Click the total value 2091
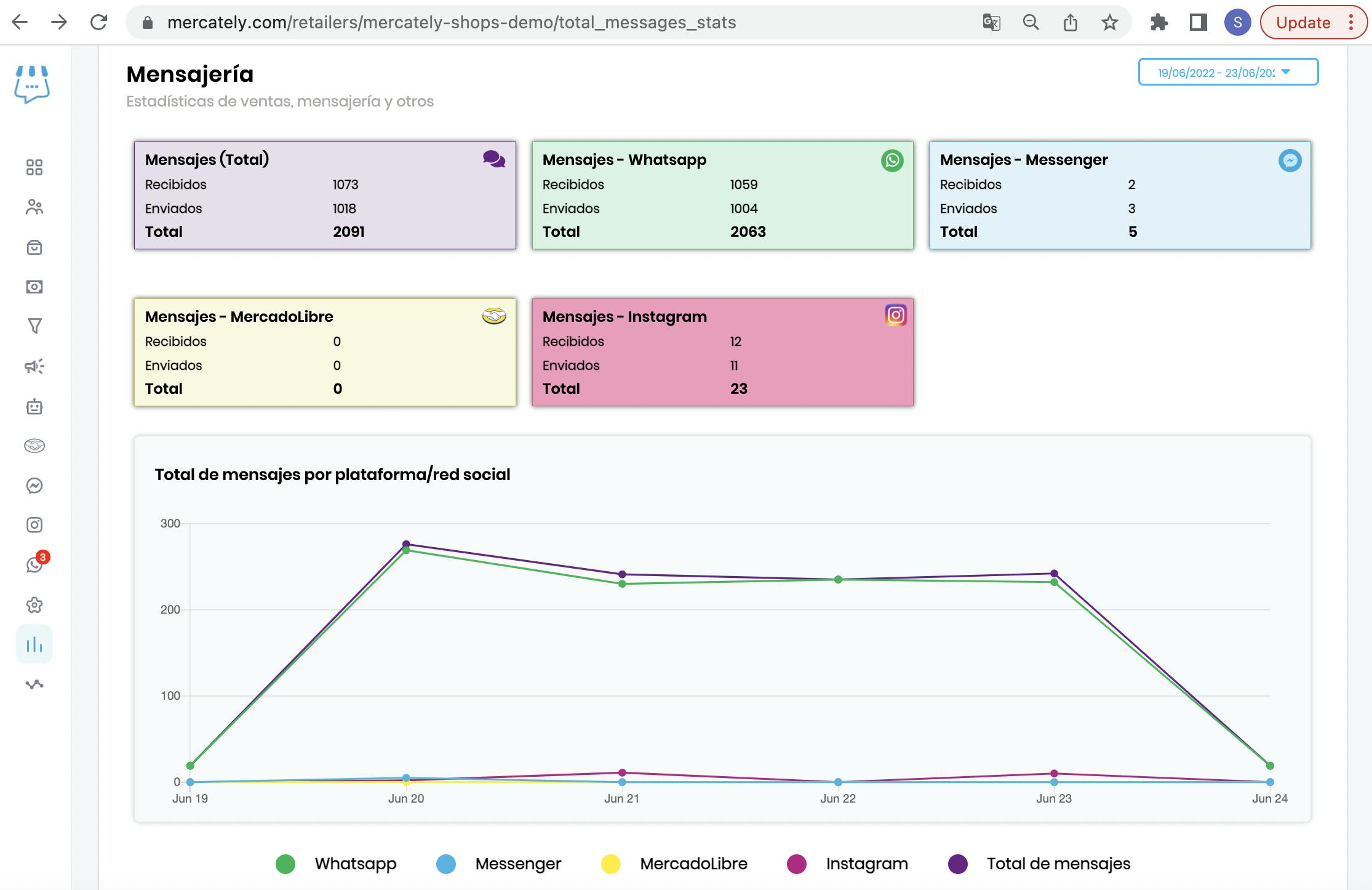The width and height of the screenshot is (1372, 890). (349, 231)
